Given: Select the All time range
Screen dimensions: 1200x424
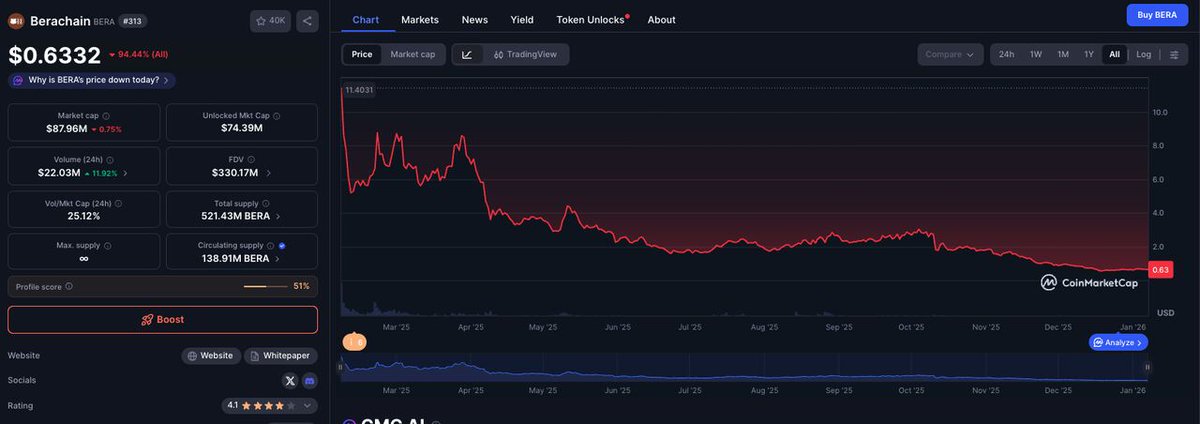Looking at the screenshot, I should click(1115, 54).
